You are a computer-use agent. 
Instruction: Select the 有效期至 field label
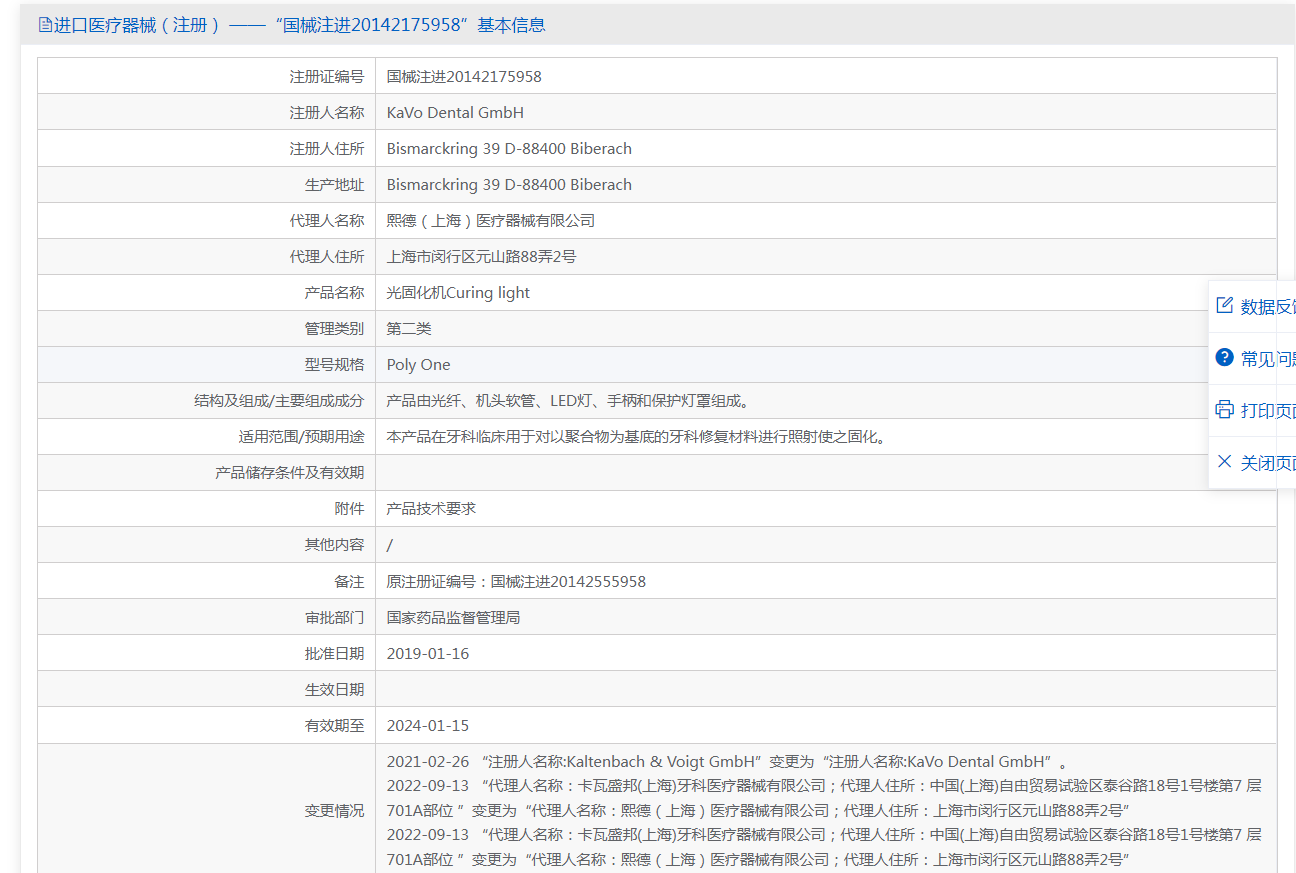334,725
